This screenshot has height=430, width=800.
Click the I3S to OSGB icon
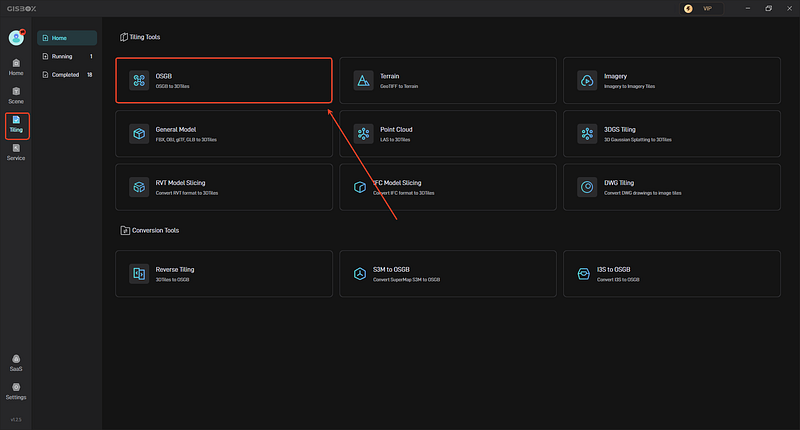[x=584, y=274]
